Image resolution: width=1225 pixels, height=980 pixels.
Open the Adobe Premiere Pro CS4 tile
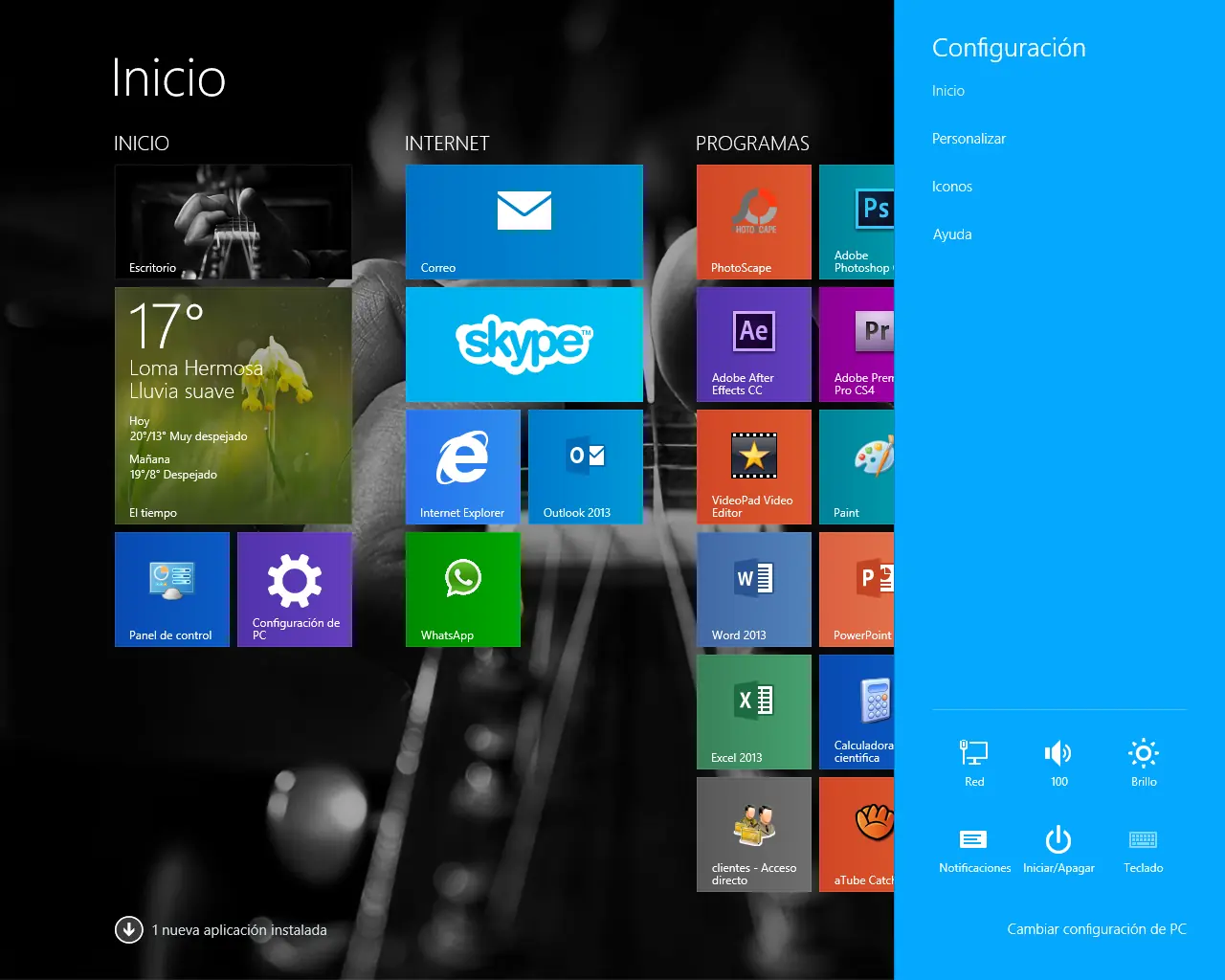click(x=857, y=345)
